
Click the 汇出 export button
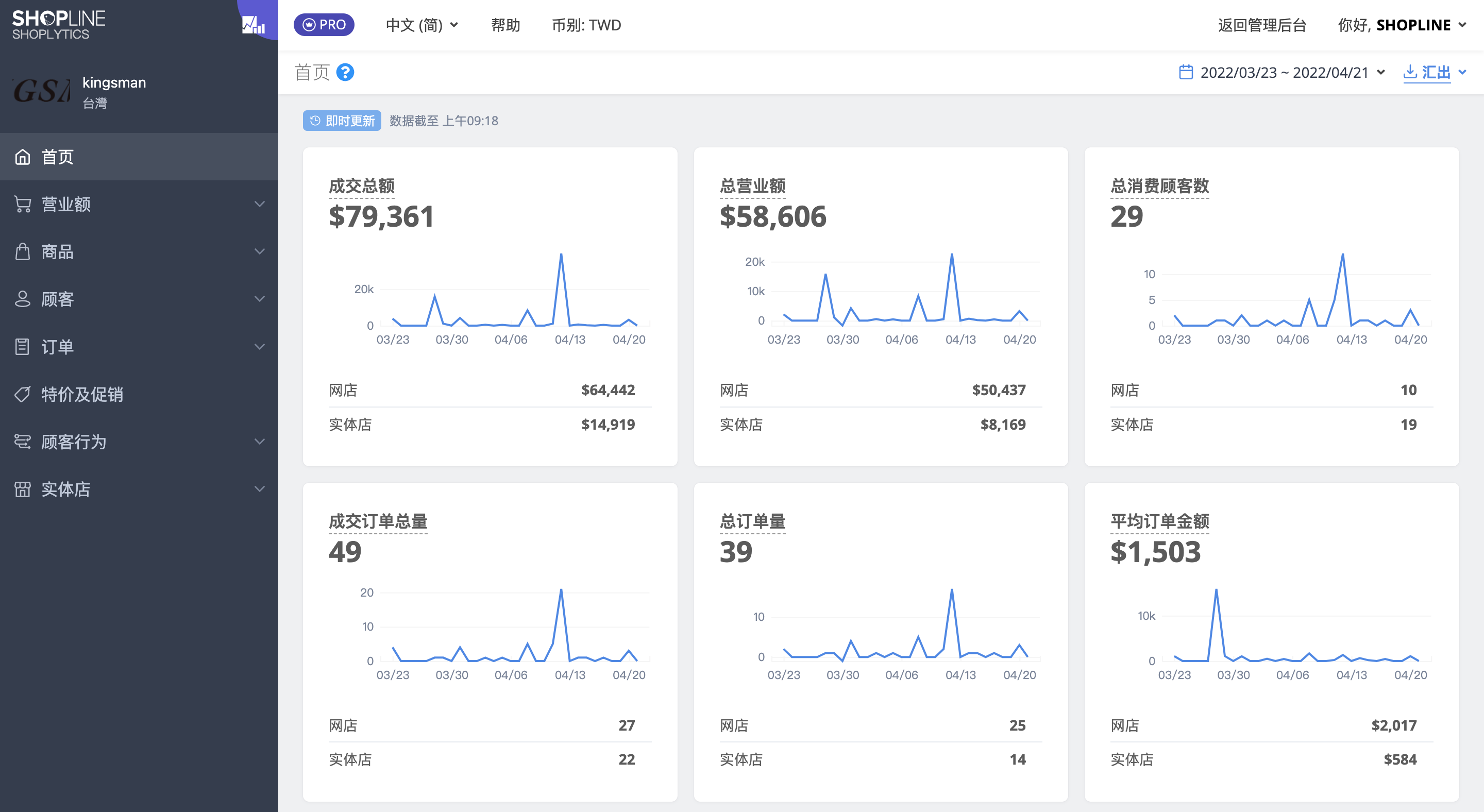click(1427, 72)
